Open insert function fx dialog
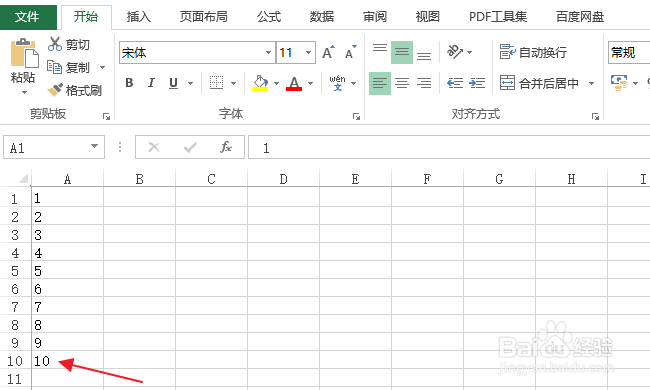This screenshot has height=390, width=650. (x=226, y=147)
